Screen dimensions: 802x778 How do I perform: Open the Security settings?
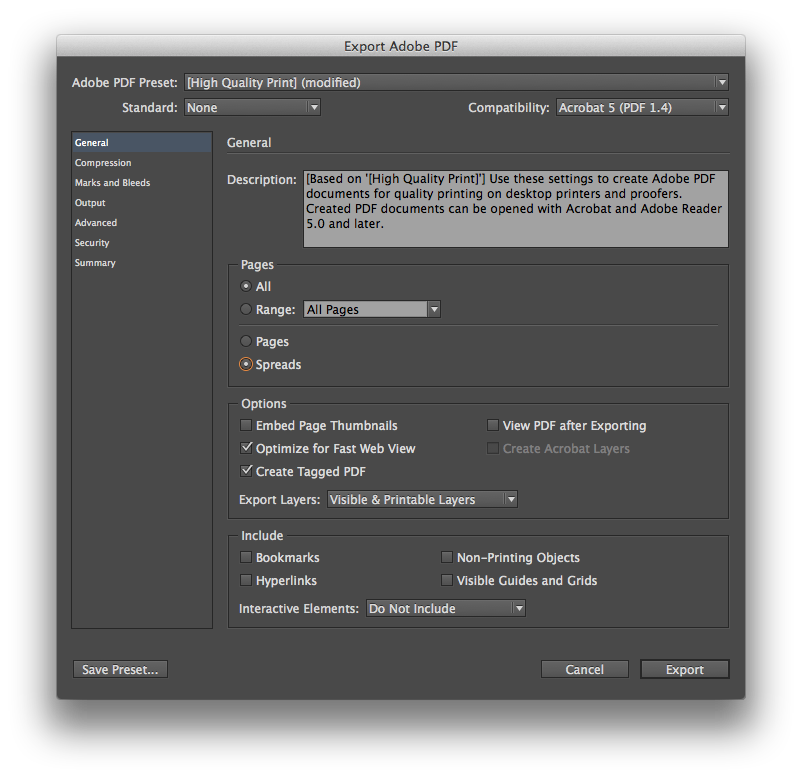pyautogui.click(x=142, y=242)
